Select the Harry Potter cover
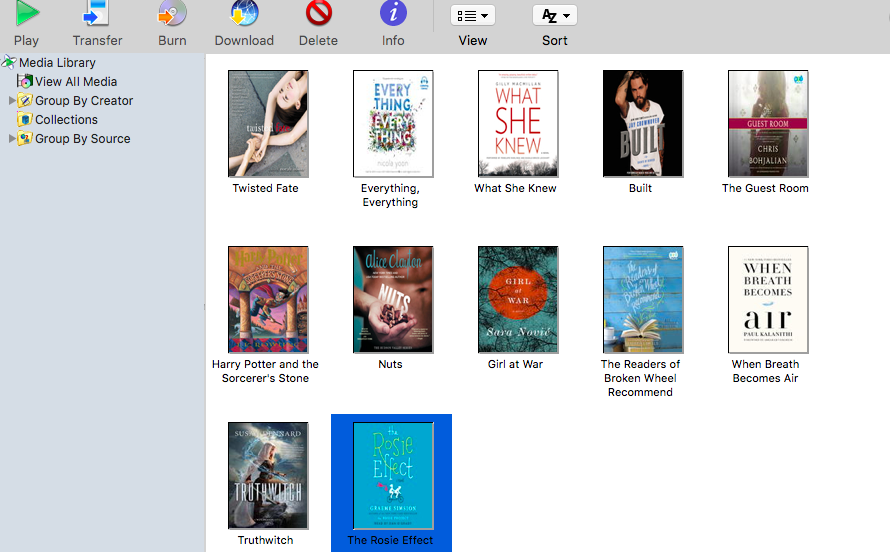 coord(268,300)
